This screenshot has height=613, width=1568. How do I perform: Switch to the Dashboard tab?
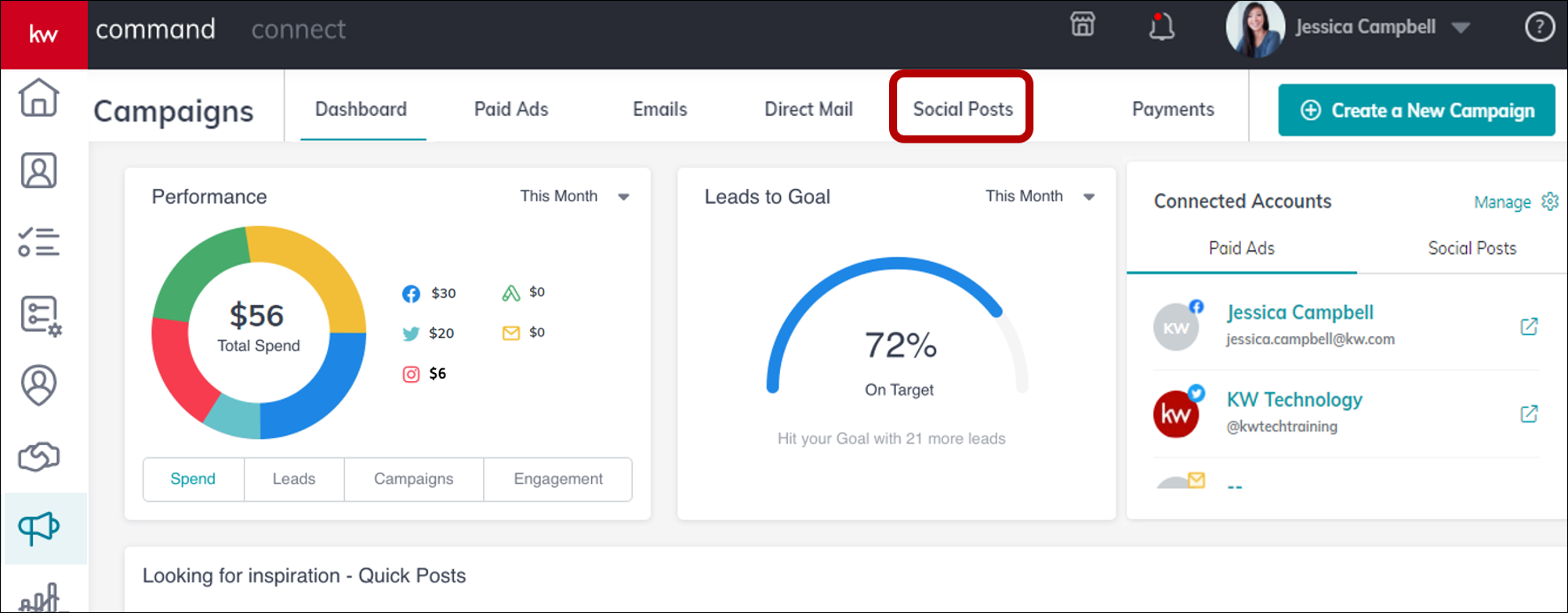361,109
